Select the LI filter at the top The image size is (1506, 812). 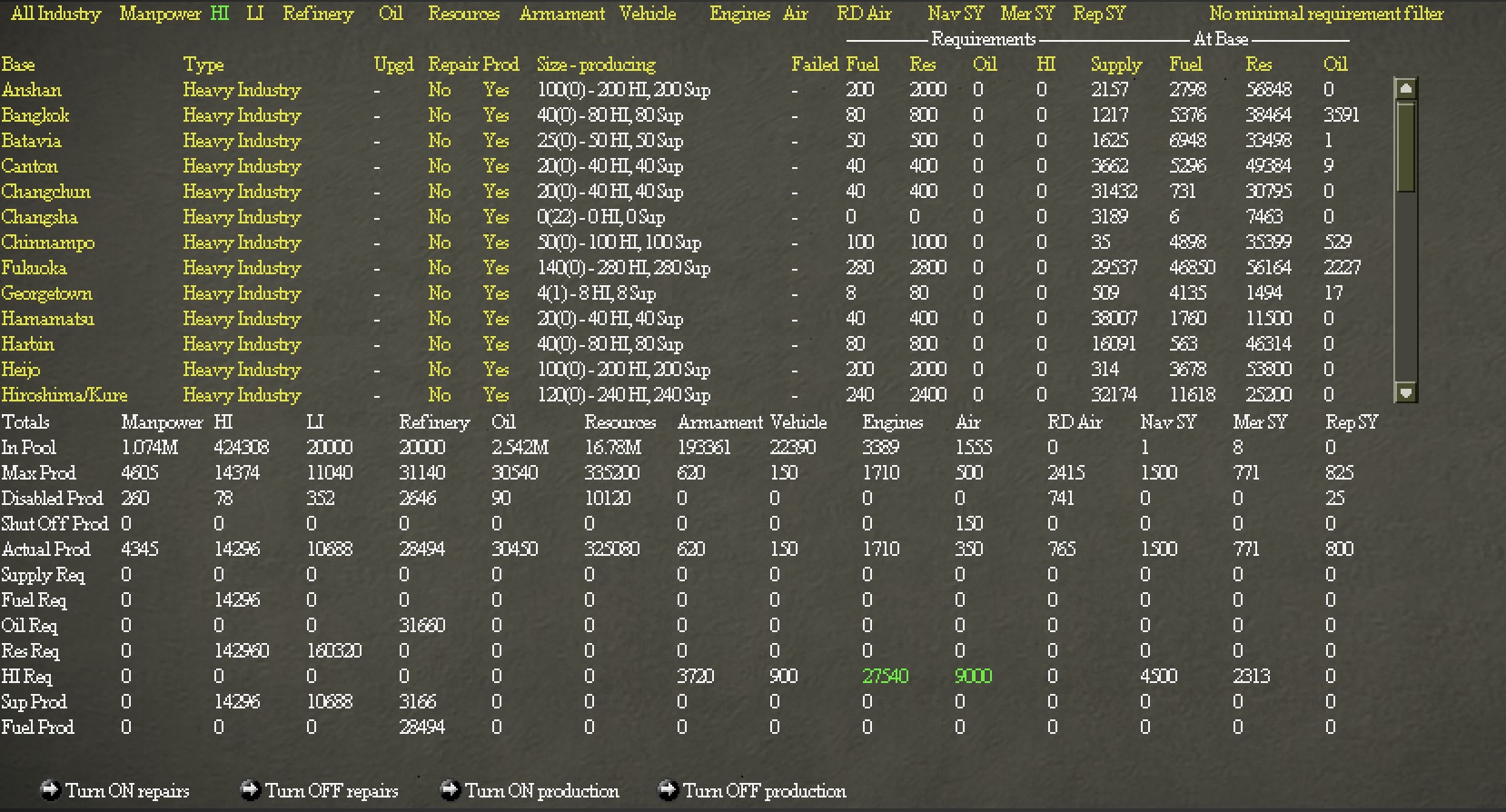[255, 14]
